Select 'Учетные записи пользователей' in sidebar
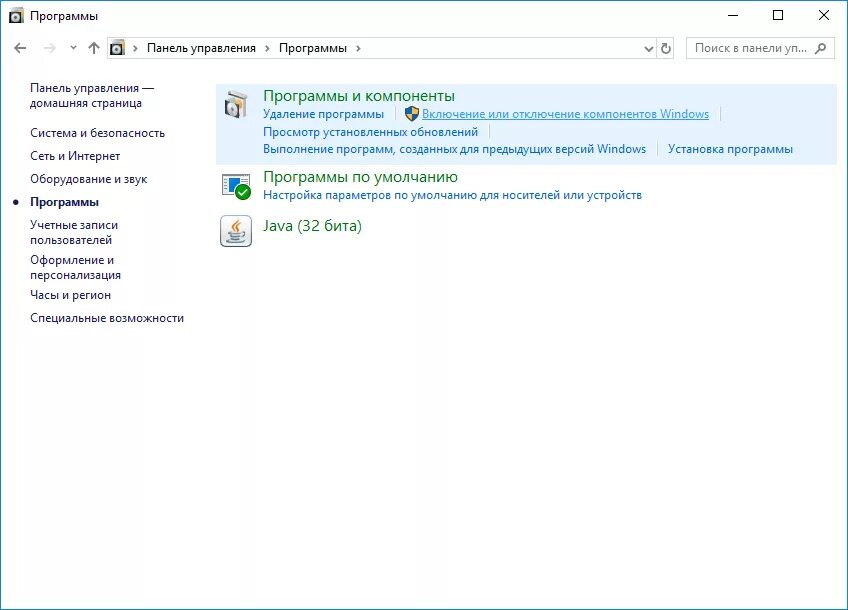 (74, 233)
